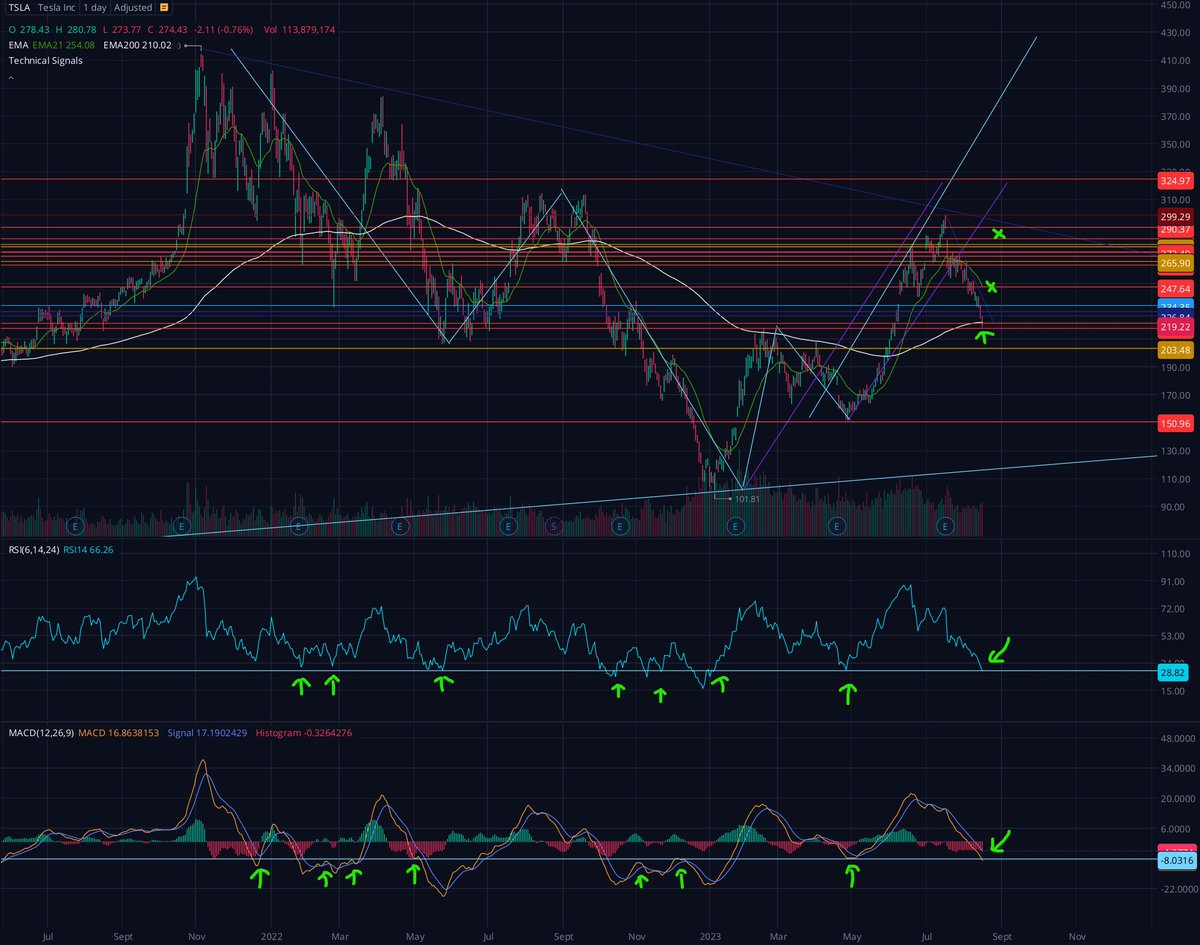The image size is (1200, 945).
Task: Open the earnings marker near late April 2023
Action: point(839,524)
